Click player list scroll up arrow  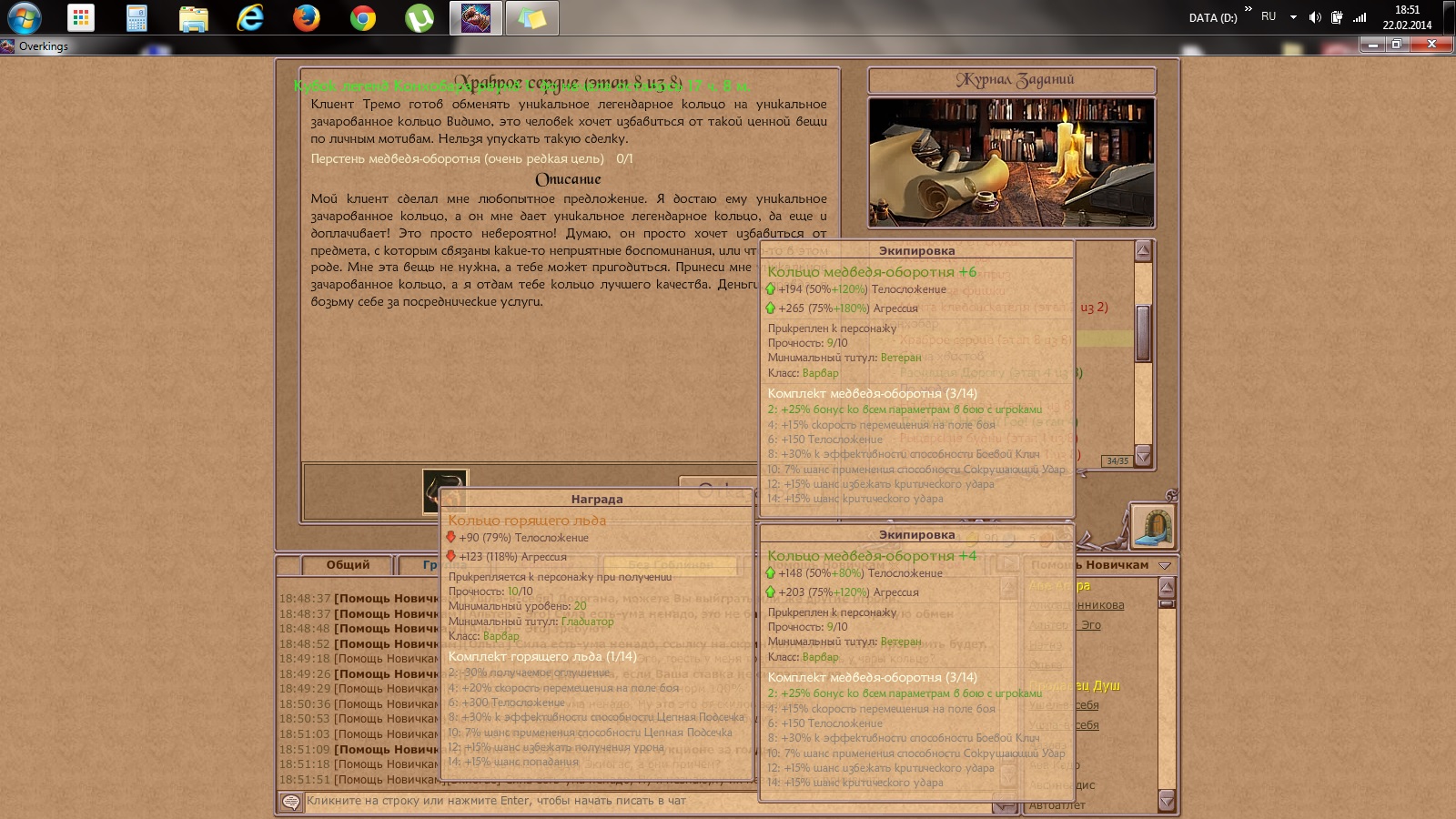click(x=1167, y=587)
